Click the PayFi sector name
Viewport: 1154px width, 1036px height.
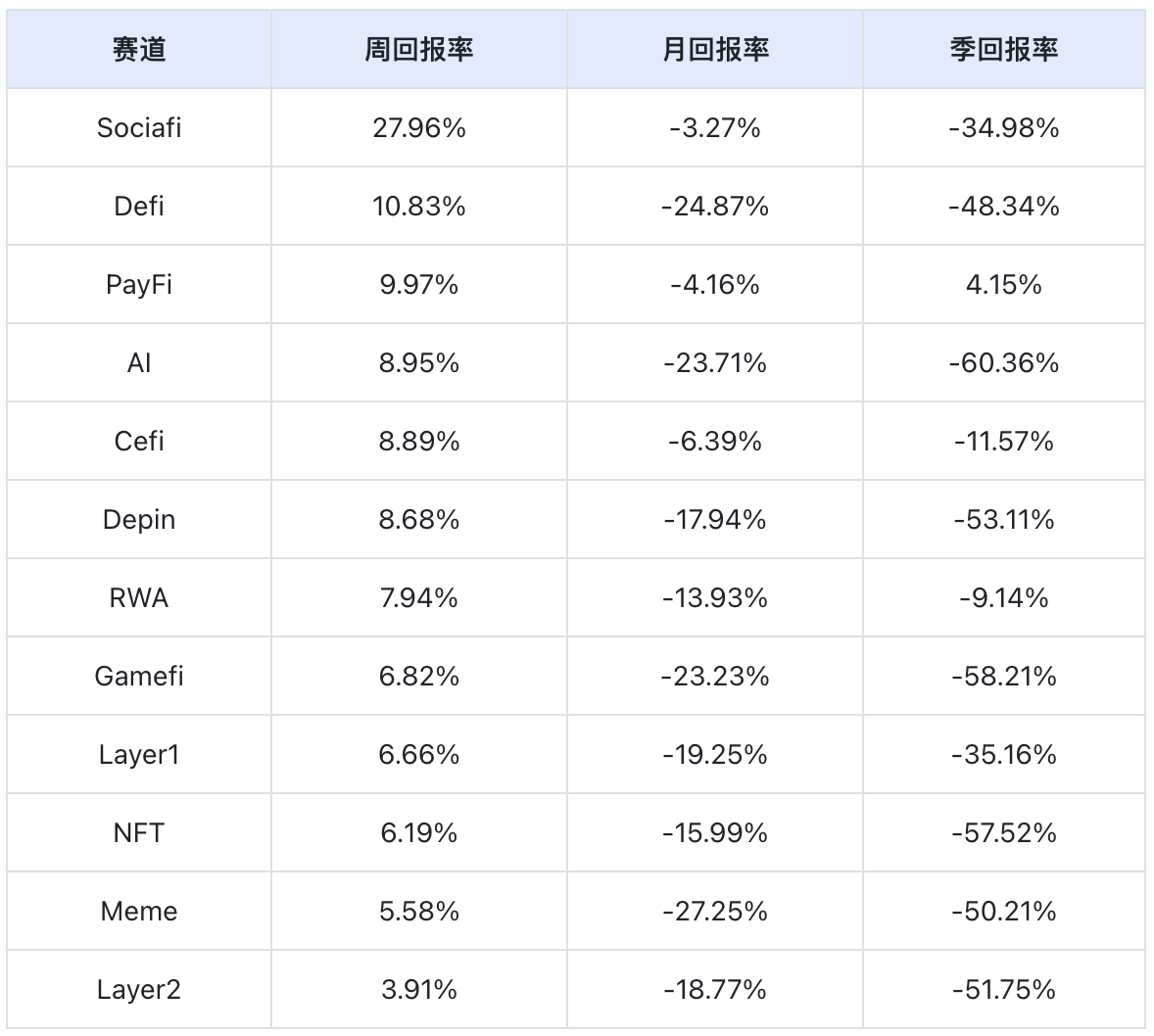pyautogui.click(x=139, y=285)
